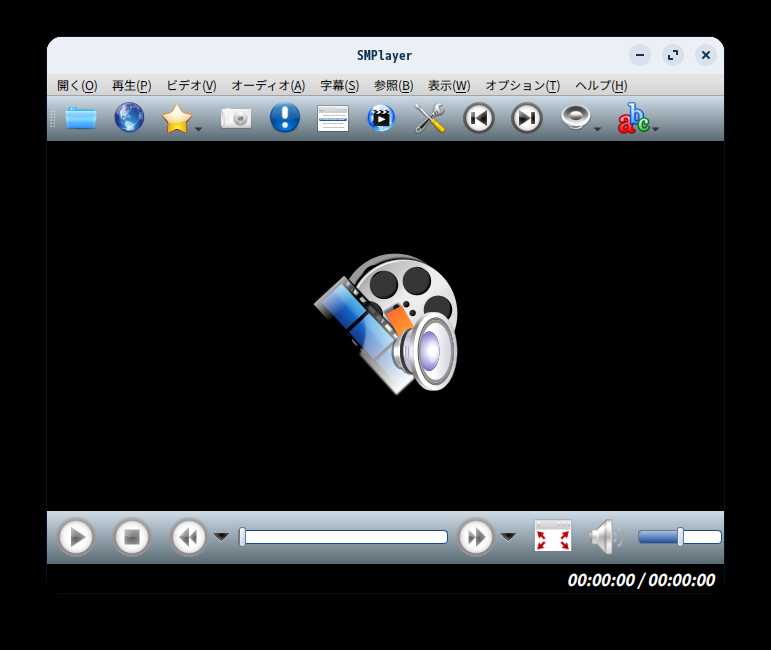Image resolution: width=771 pixels, height=650 pixels.
Task: Skip to the next playlist item
Action: (527, 118)
